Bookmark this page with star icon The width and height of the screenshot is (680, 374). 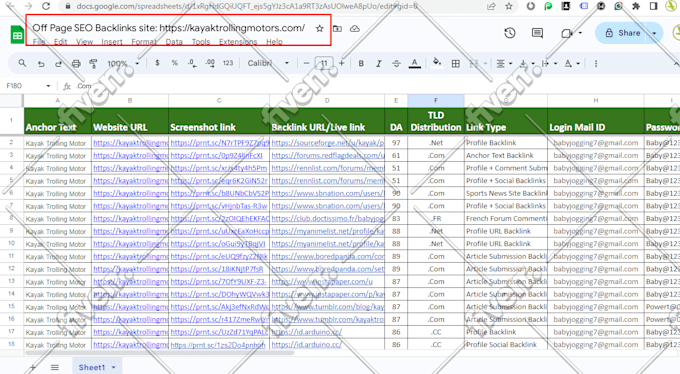(x=509, y=6)
